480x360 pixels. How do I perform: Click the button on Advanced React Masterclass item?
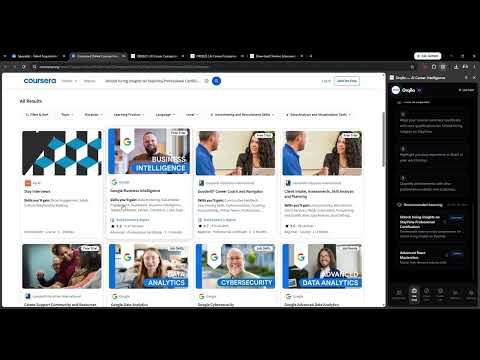(x=456, y=254)
